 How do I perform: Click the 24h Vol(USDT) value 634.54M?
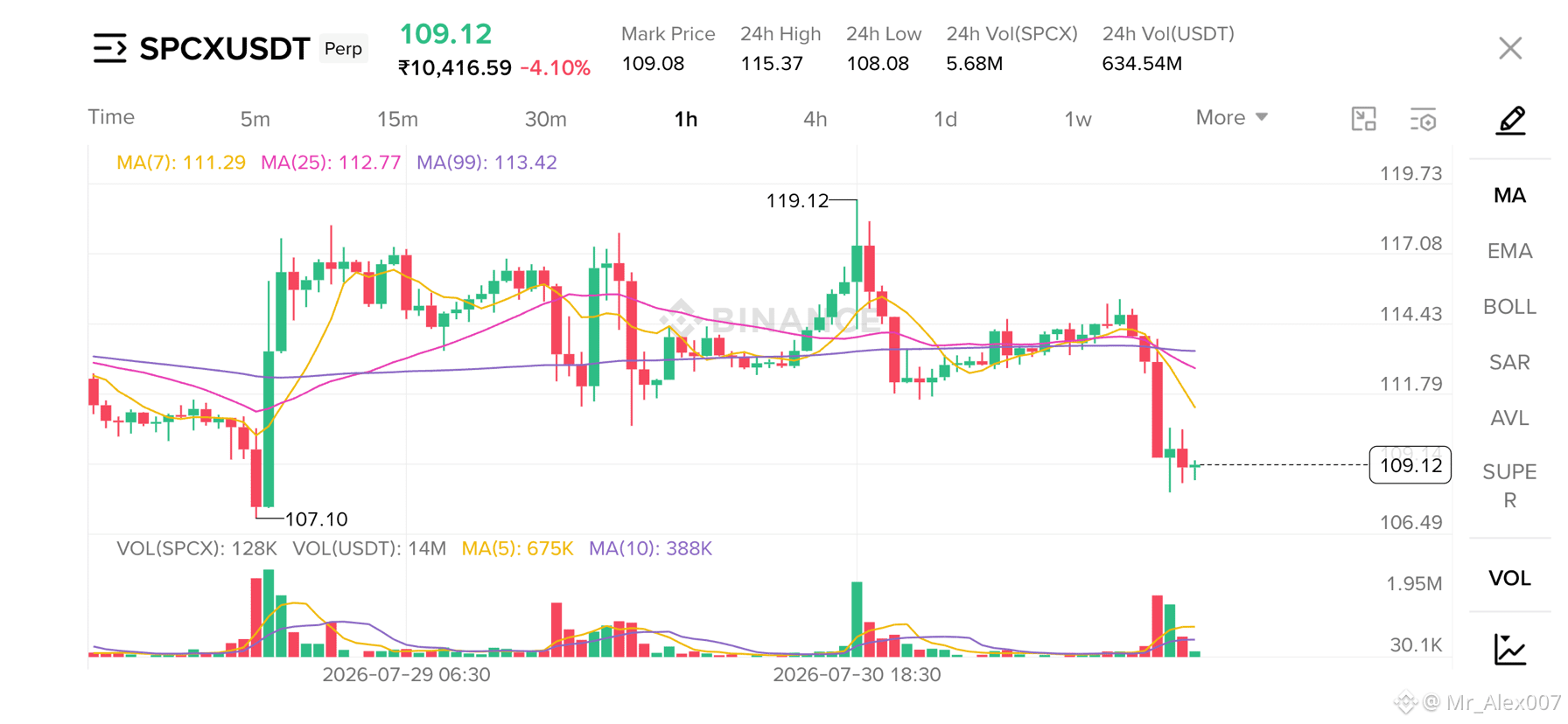(x=1142, y=64)
